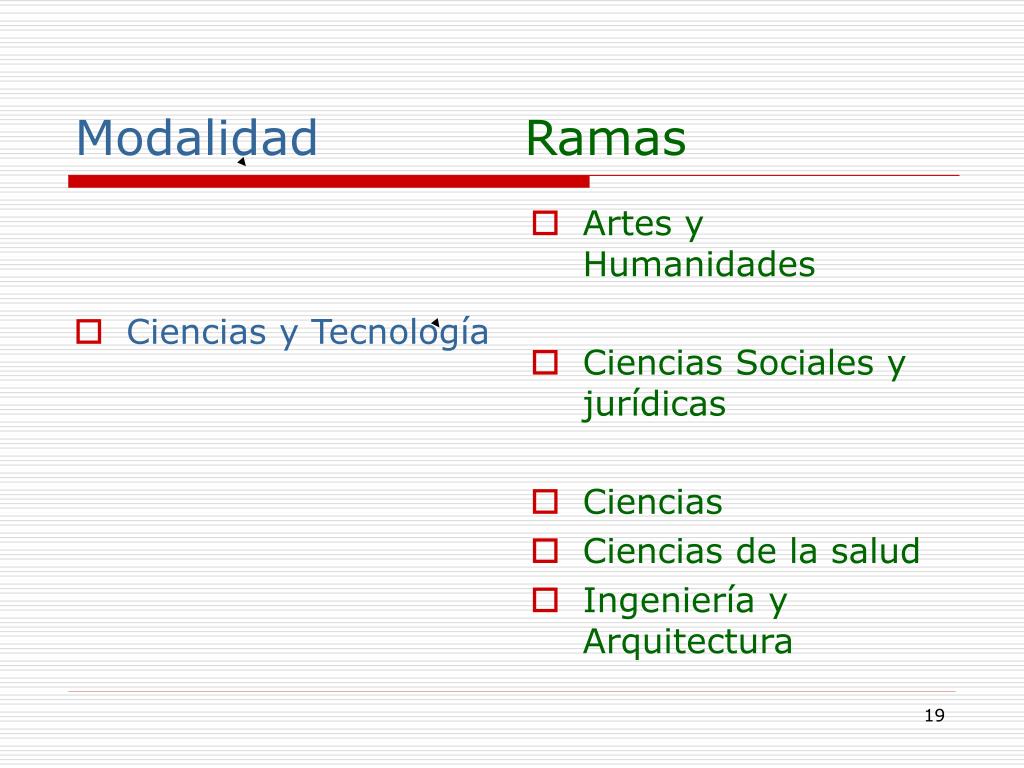Image resolution: width=1024 pixels, height=768 pixels.
Task: Select the Ciencias de la salud text
Action: coord(752,551)
